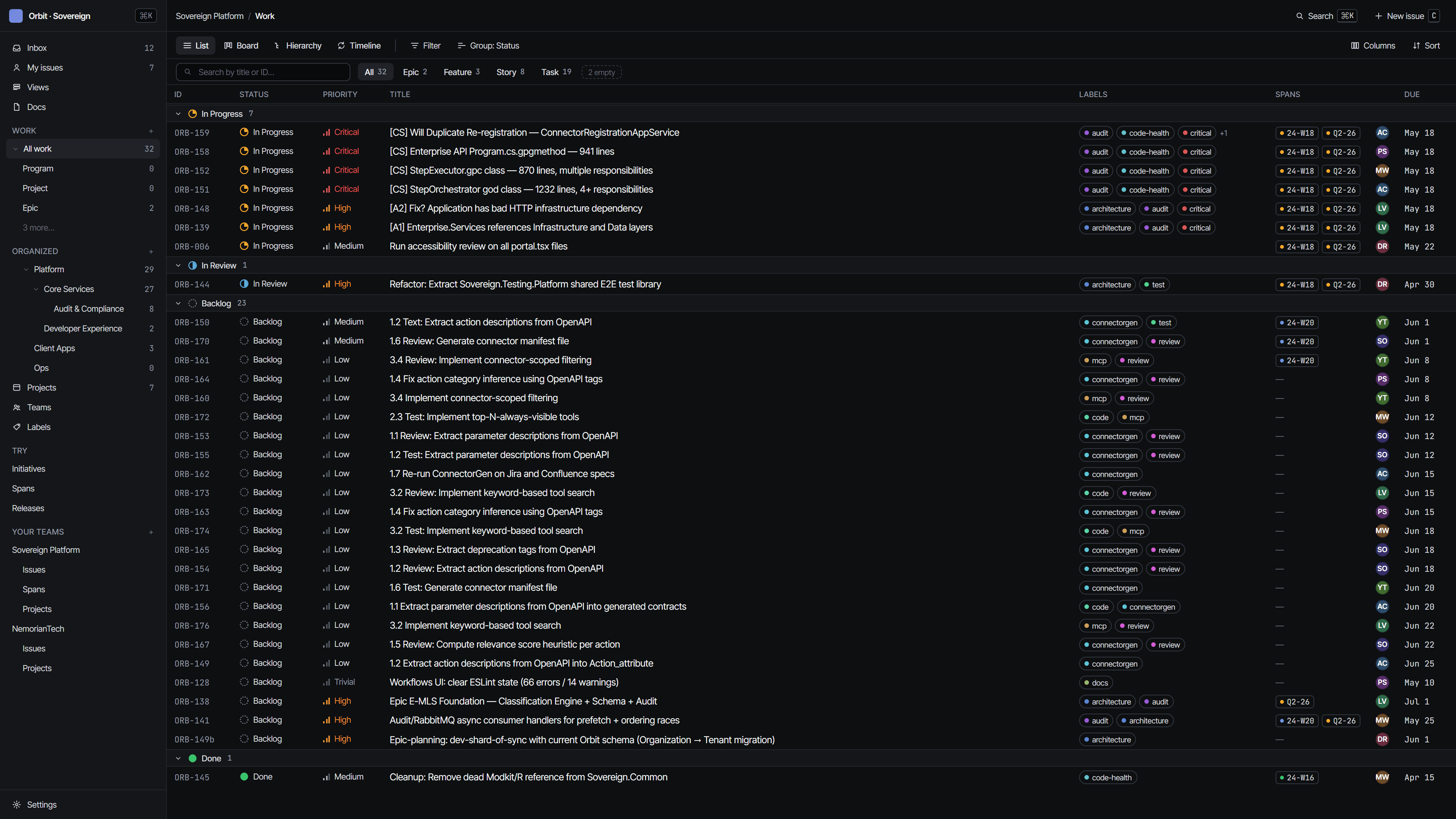Image resolution: width=1456 pixels, height=819 pixels.
Task: Collapse the In Progress group
Action: [x=178, y=114]
